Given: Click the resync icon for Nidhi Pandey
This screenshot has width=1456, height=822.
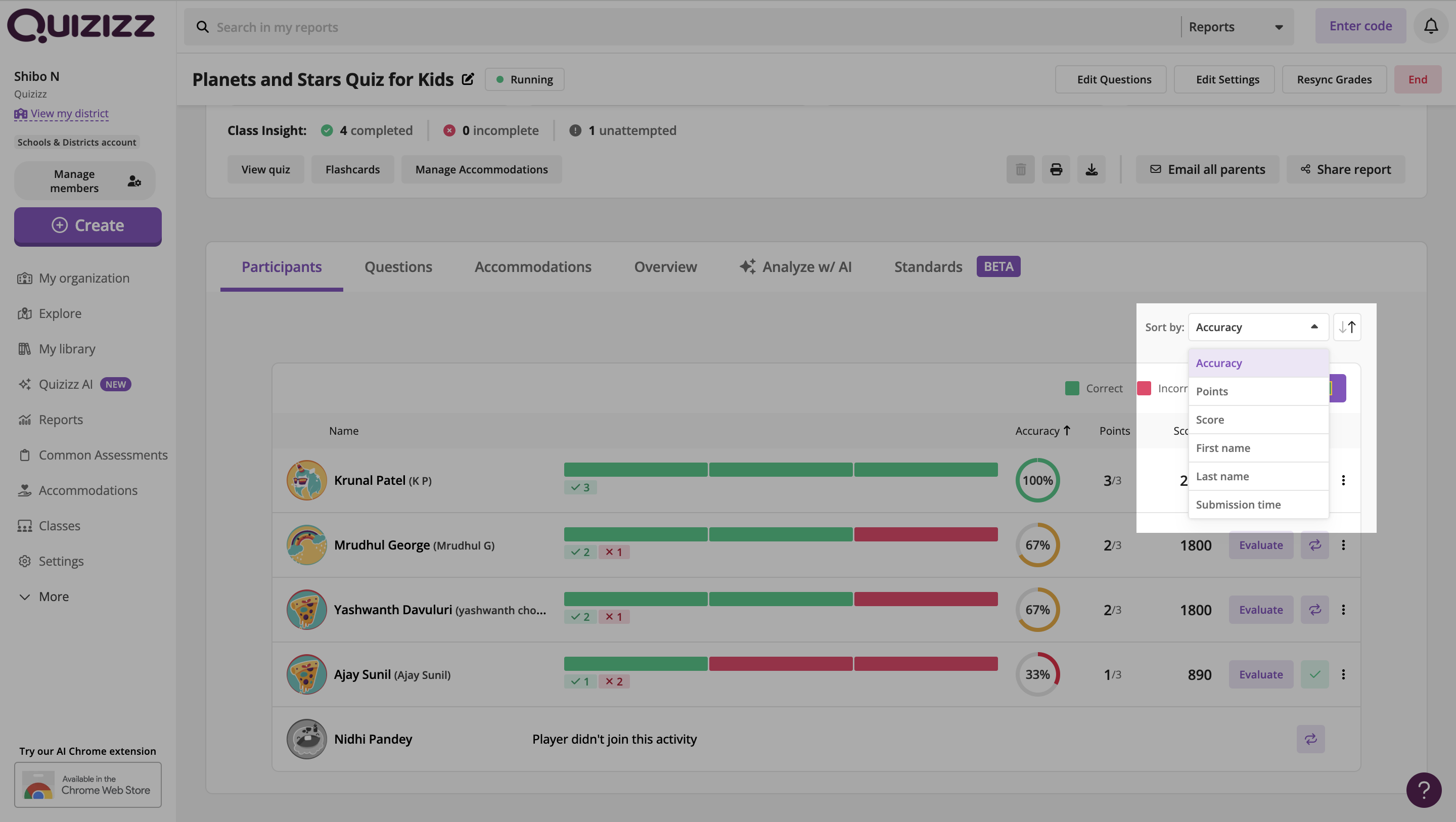Looking at the screenshot, I should 1310,739.
